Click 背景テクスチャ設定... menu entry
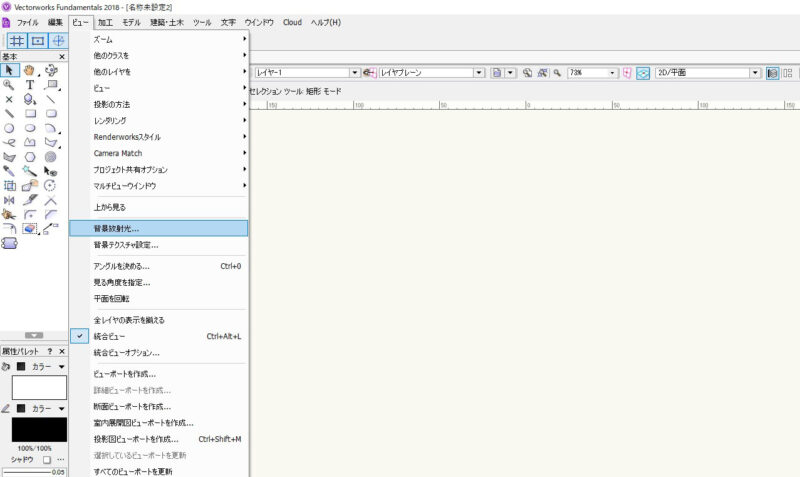800x477 pixels. (x=159, y=245)
